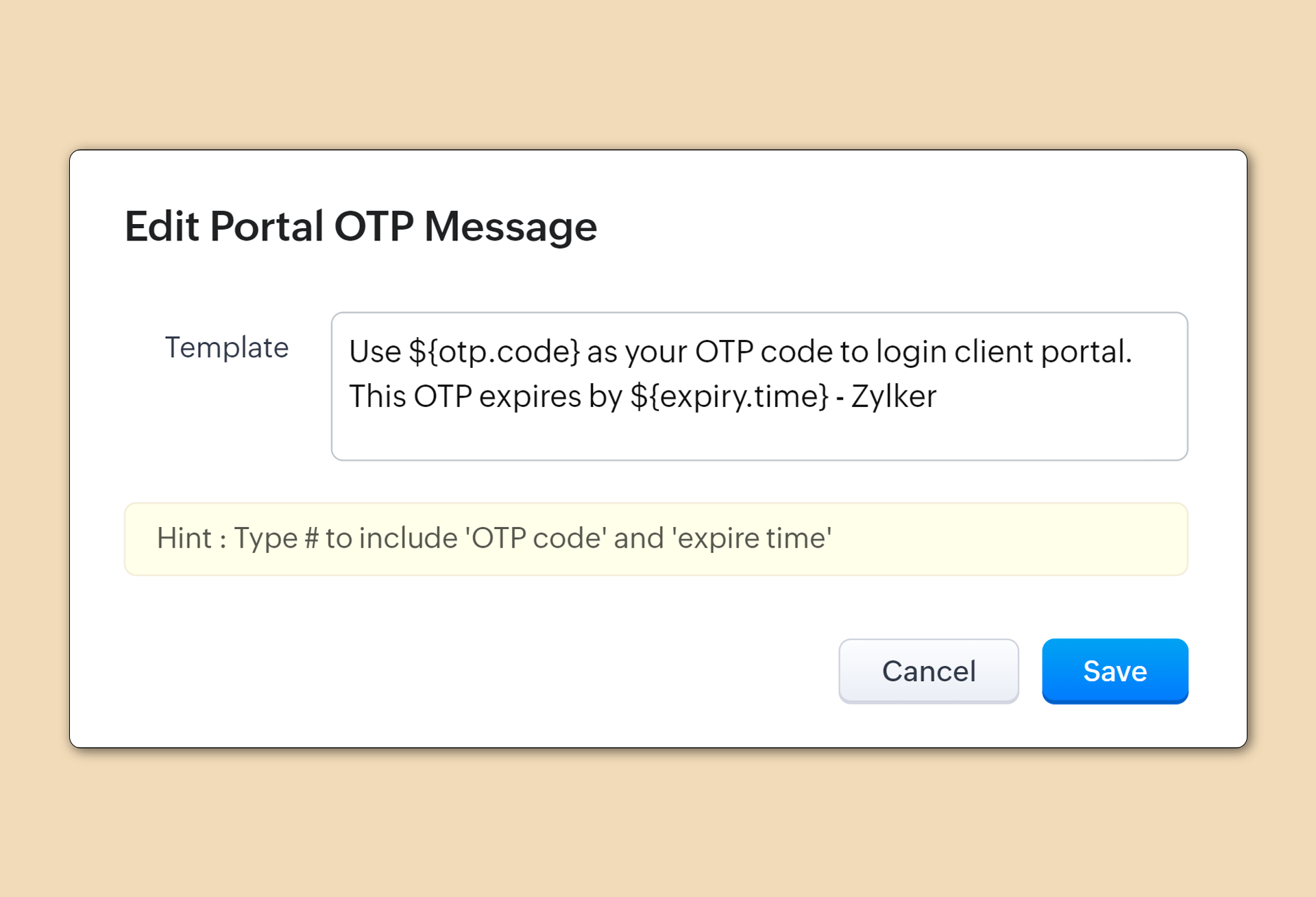1316x897 pixels.
Task: Click the 'expire time' text in hint
Action: point(752,538)
